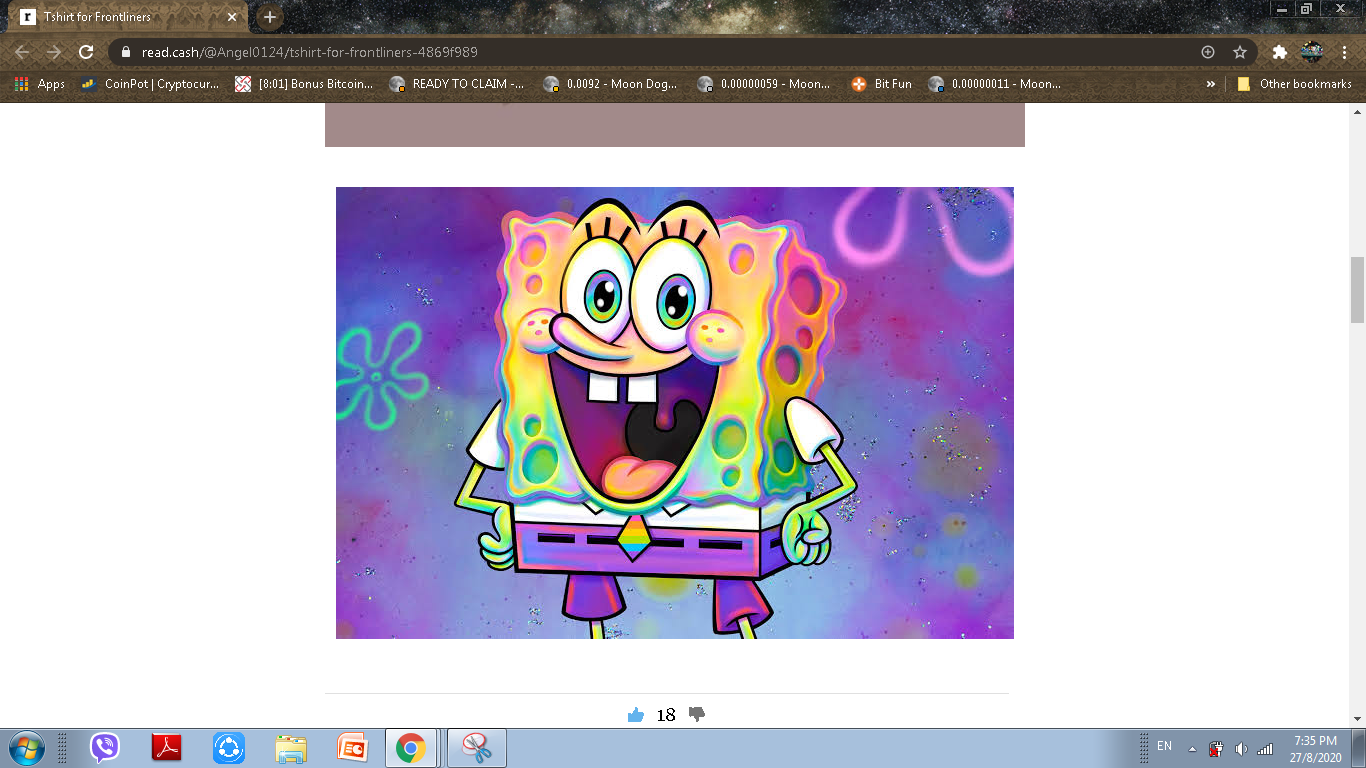
Task: Open Viber from the taskbar
Action: coord(105,748)
